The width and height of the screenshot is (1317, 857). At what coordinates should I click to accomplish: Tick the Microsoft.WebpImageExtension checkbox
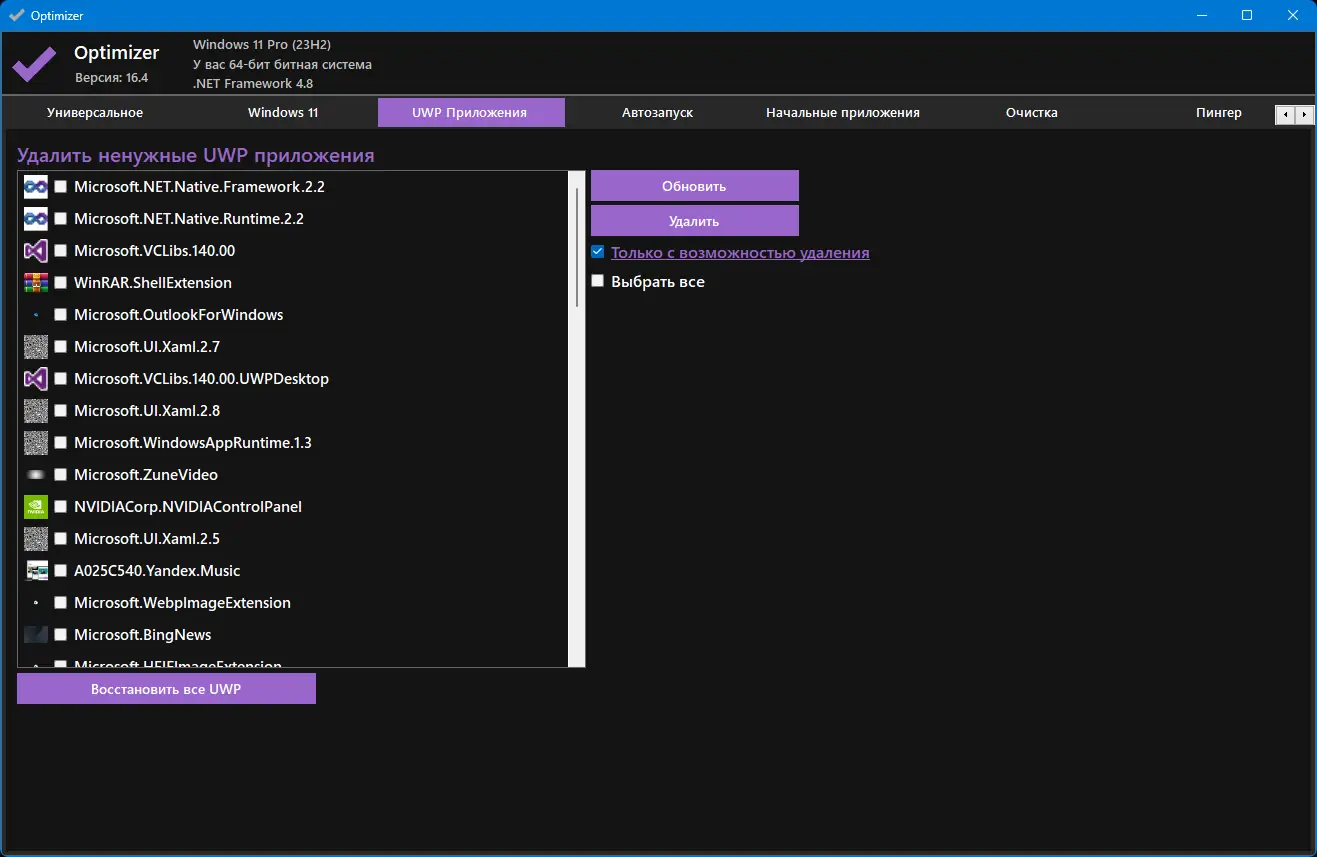tap(61, 603)
